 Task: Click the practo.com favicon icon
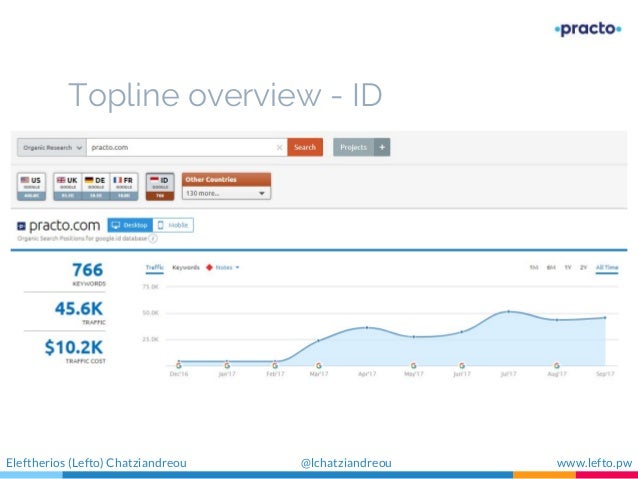(21, 226)
